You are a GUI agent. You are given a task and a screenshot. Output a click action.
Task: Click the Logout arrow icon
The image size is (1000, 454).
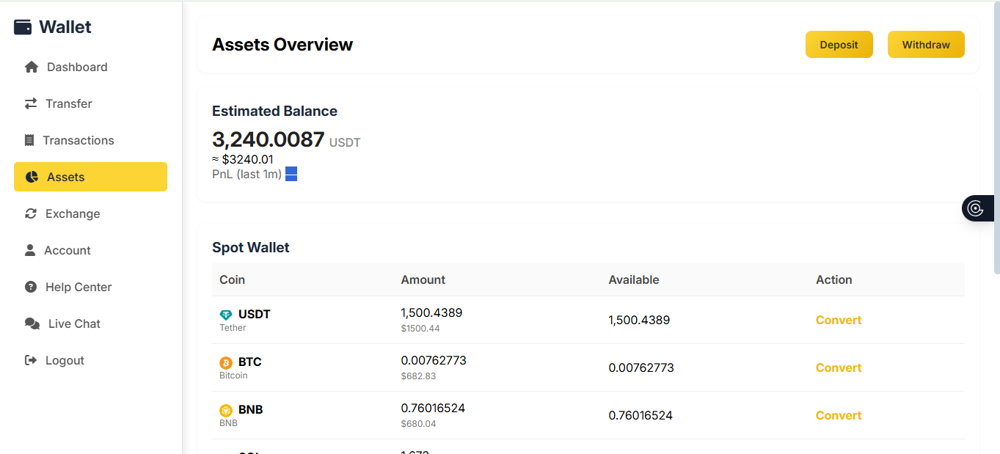click(31, 360)
